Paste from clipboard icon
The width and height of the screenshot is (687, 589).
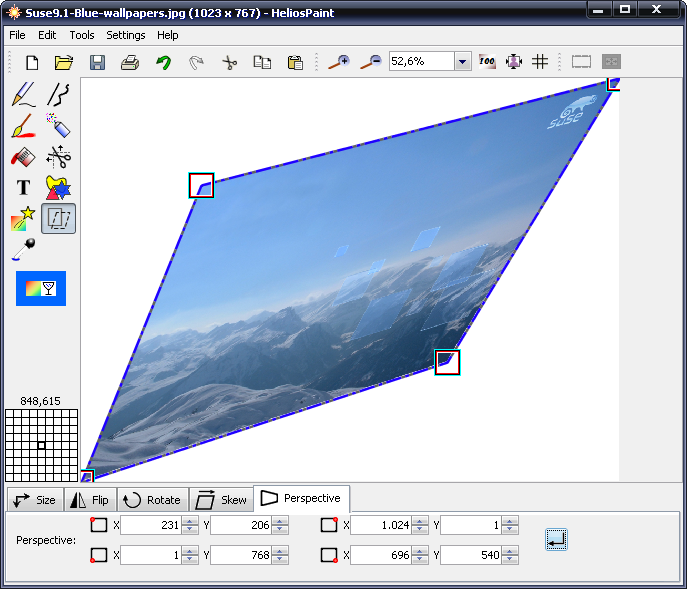295,62
